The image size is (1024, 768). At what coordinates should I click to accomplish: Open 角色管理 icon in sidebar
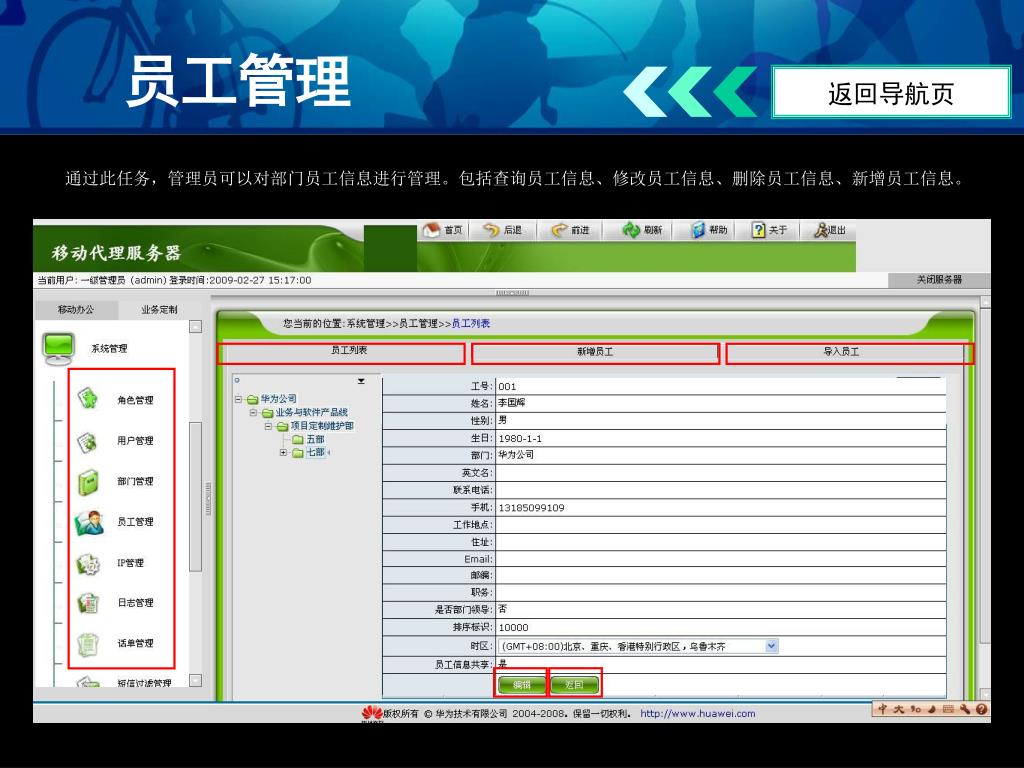point(88,398)
